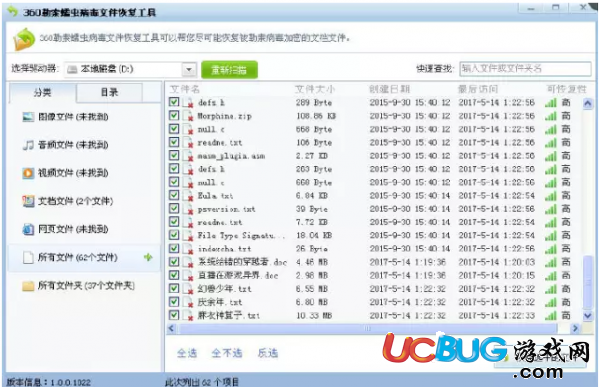Click the audio files music note icon

tap(28, 145)
